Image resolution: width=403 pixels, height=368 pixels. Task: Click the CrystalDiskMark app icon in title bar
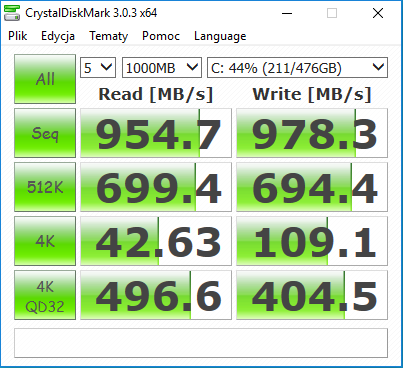point(12,13)
